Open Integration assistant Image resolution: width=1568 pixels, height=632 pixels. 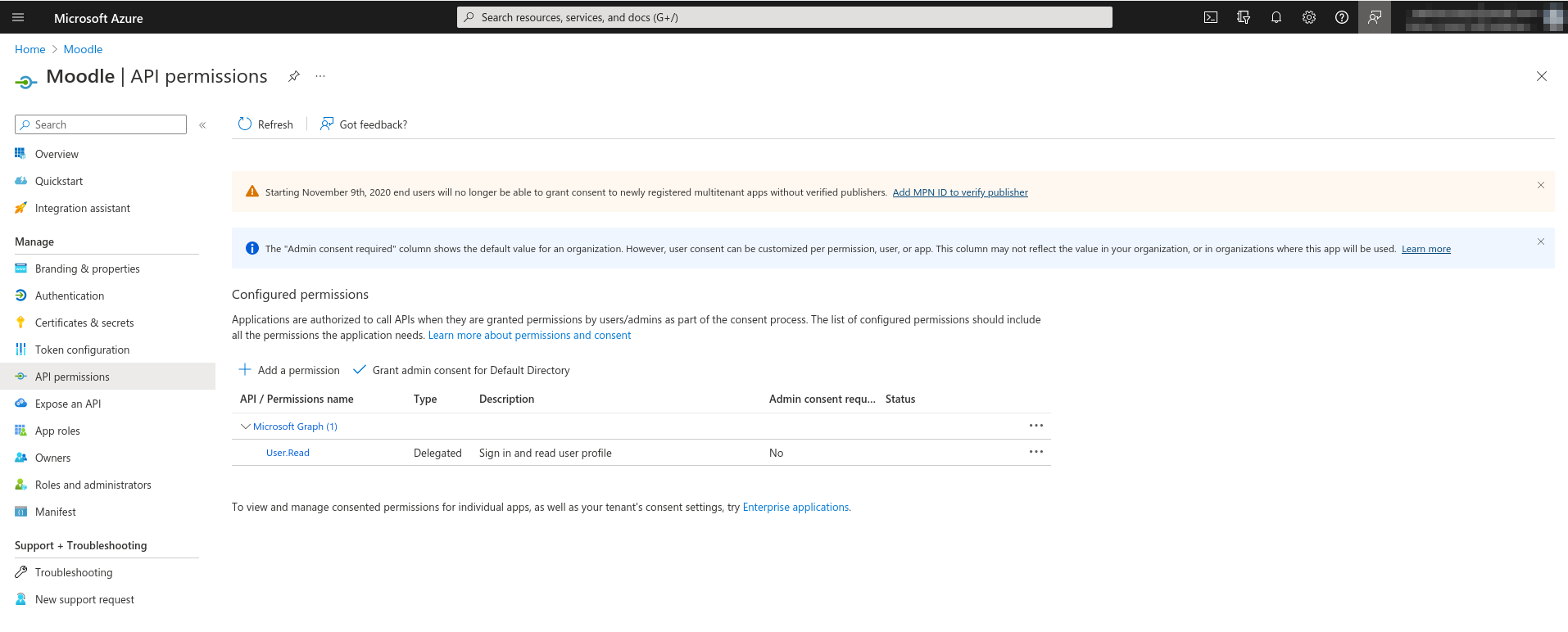tap(83, 208)
